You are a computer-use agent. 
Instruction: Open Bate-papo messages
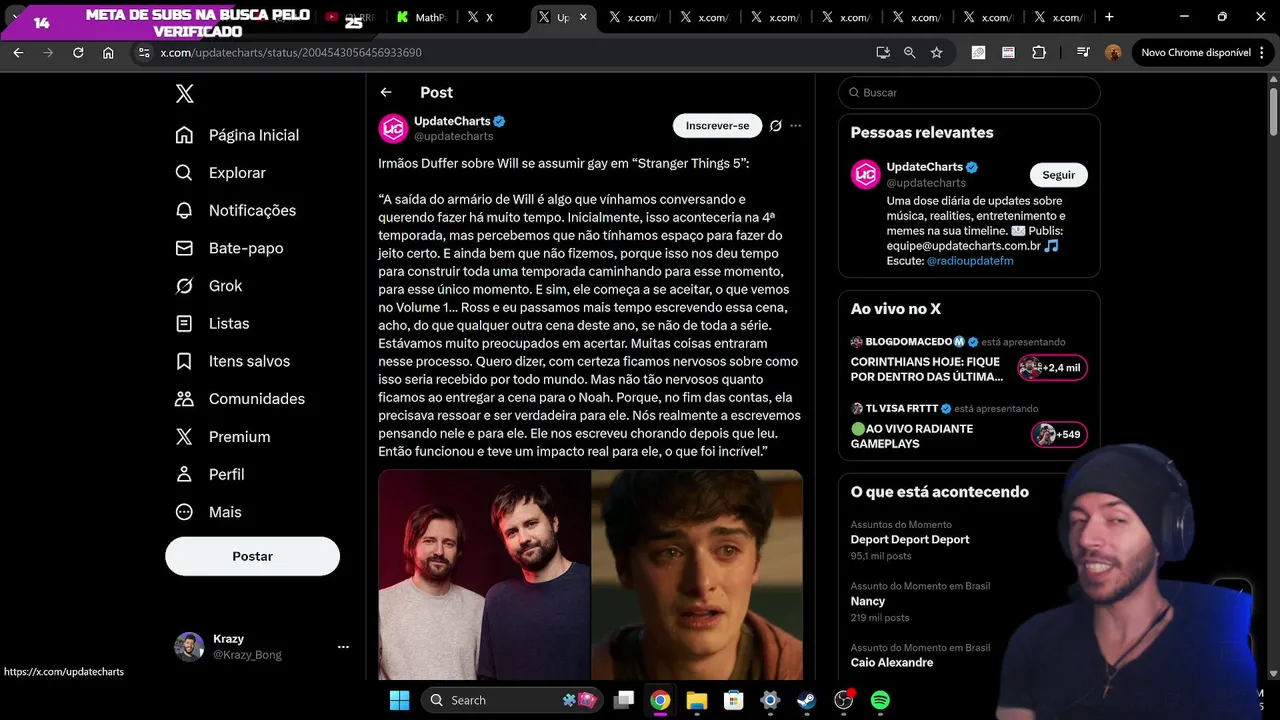click(230, 248)
